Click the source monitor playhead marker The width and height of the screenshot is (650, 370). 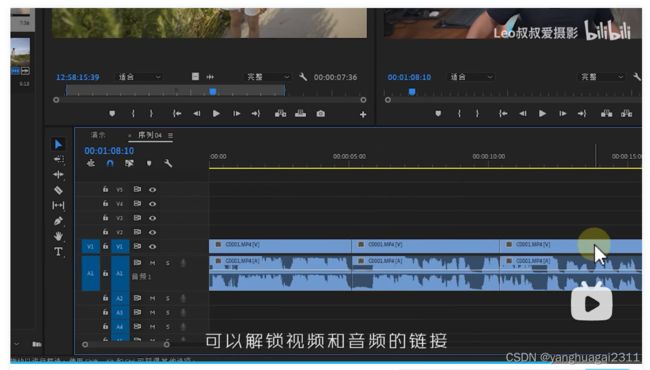click(x=213, y=92)
